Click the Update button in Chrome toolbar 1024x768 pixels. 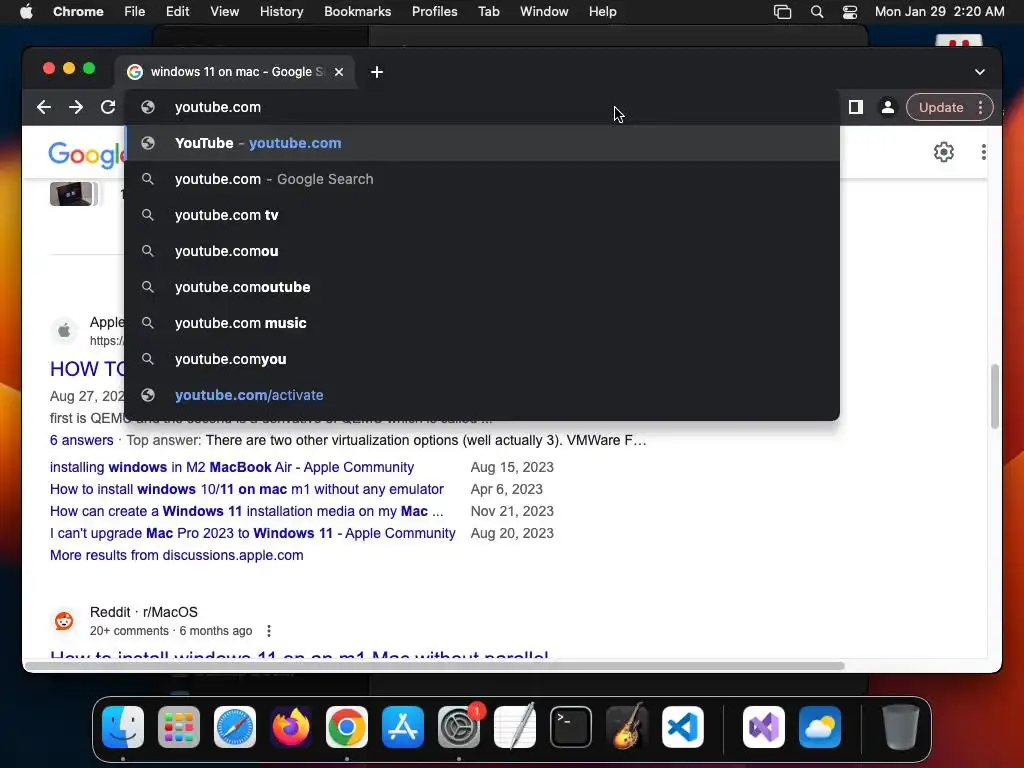[941, 107]
